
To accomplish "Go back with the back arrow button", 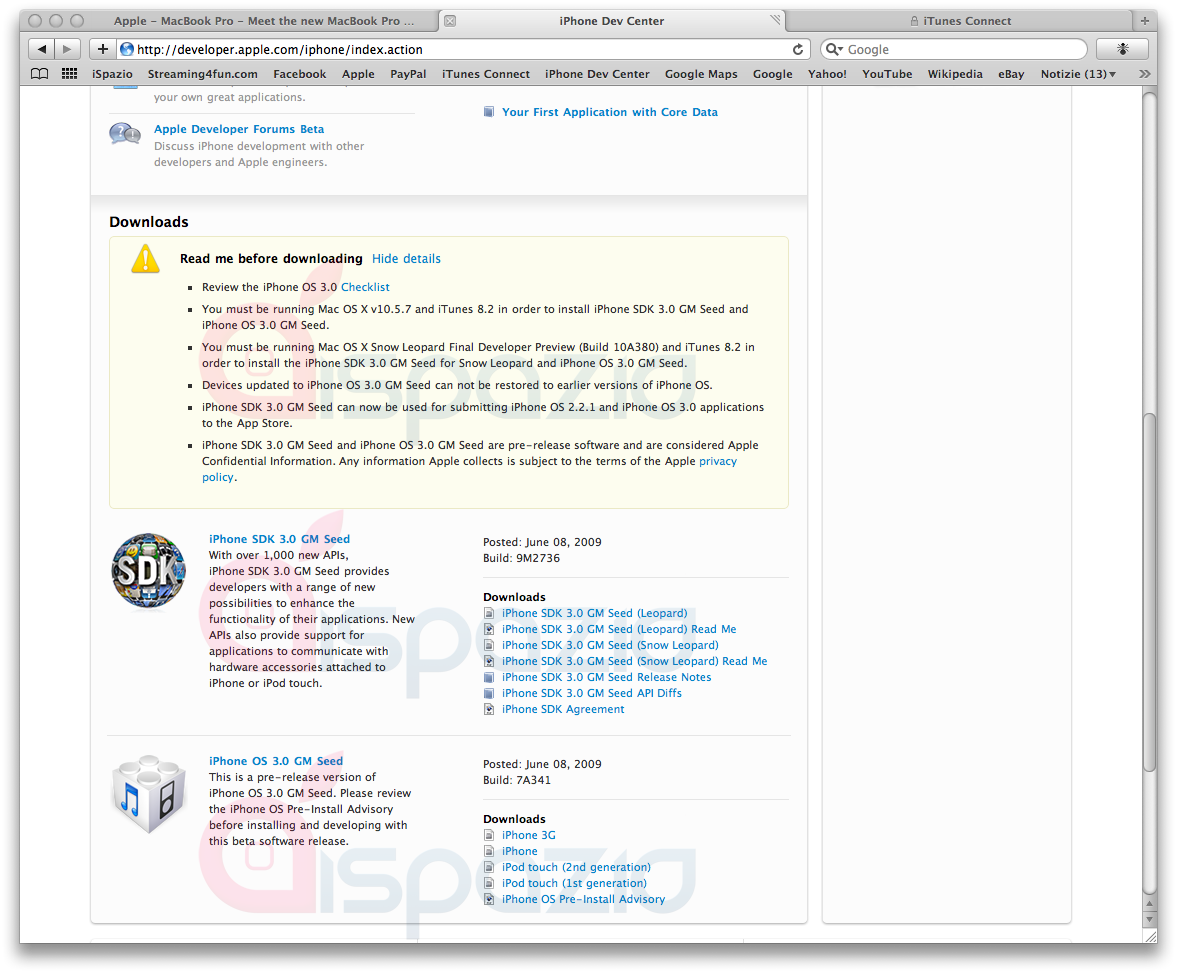I will [41, 50].
